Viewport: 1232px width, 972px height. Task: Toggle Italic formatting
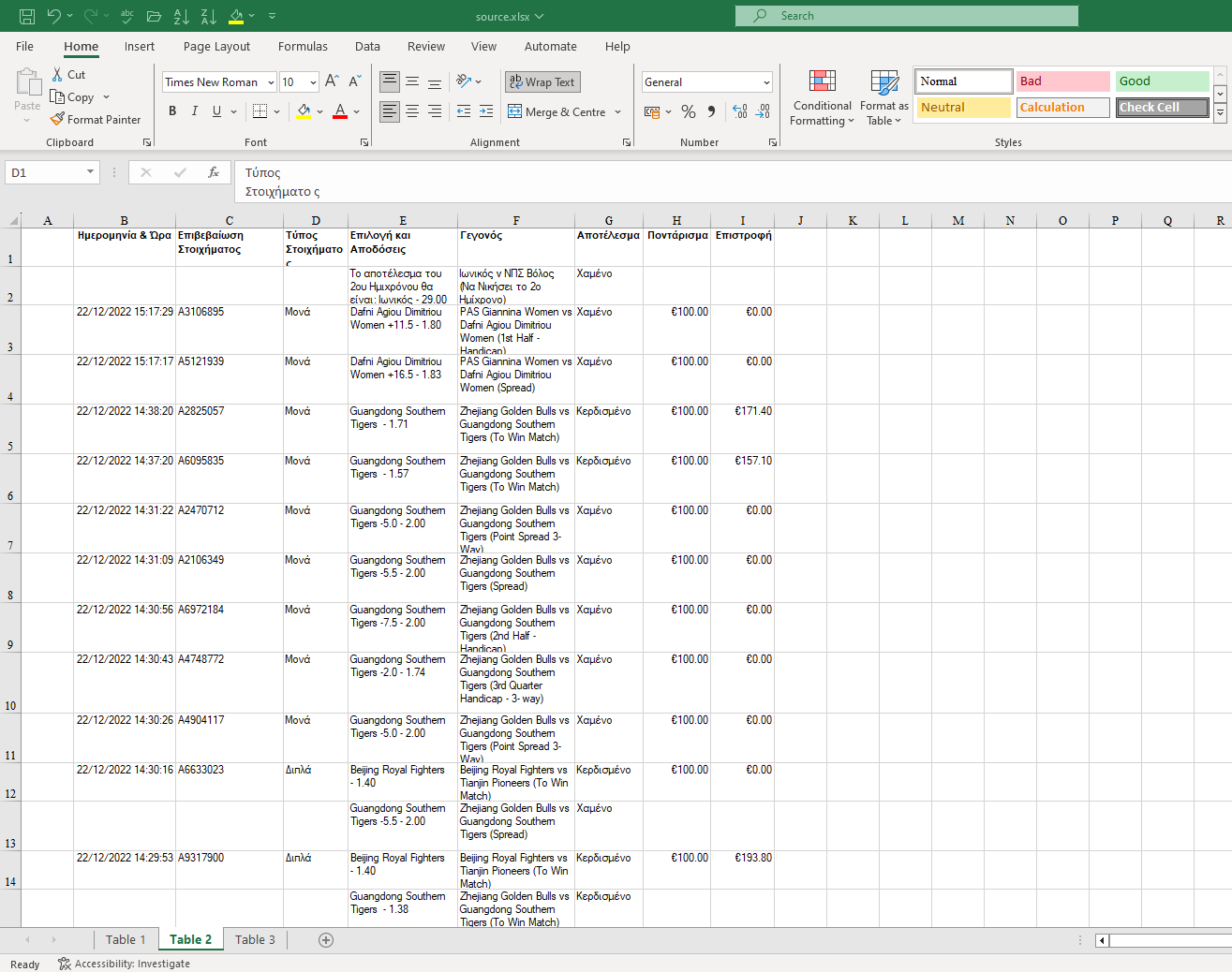tap(195, 111)
